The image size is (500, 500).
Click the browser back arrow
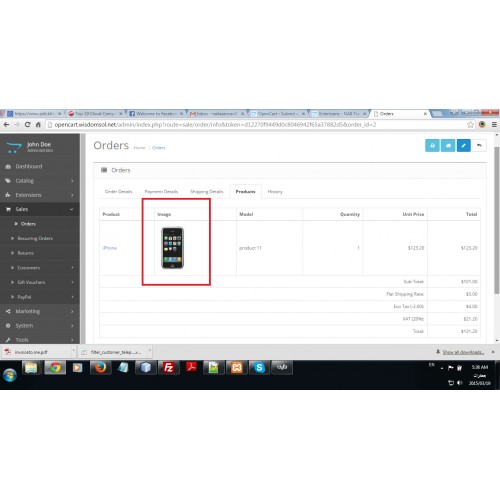(6, 124)
